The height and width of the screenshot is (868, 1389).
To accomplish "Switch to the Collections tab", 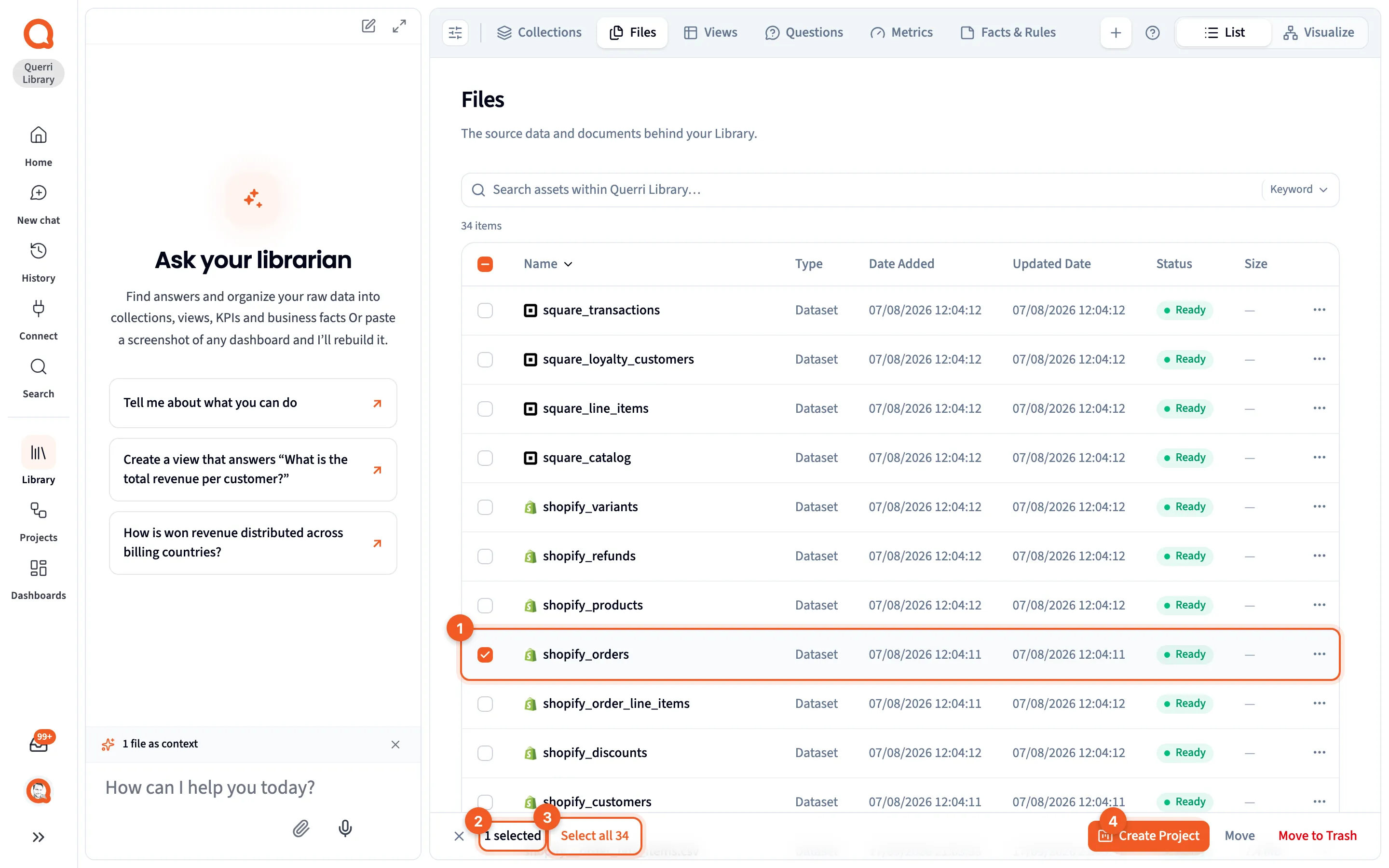I will pyautogui.click(x=539, y=33).
